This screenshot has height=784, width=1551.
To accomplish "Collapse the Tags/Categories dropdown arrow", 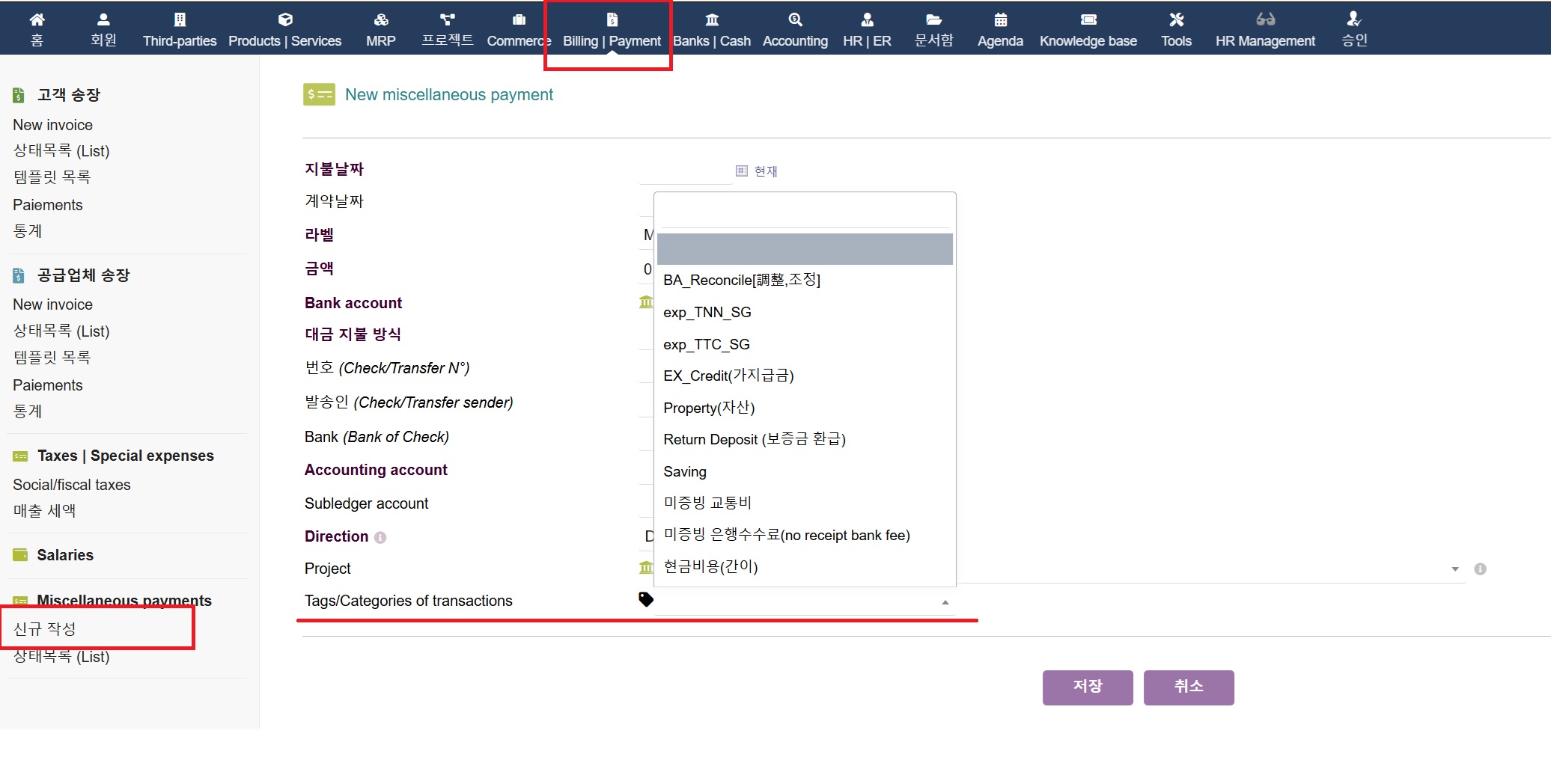I will tap(945, 602).
